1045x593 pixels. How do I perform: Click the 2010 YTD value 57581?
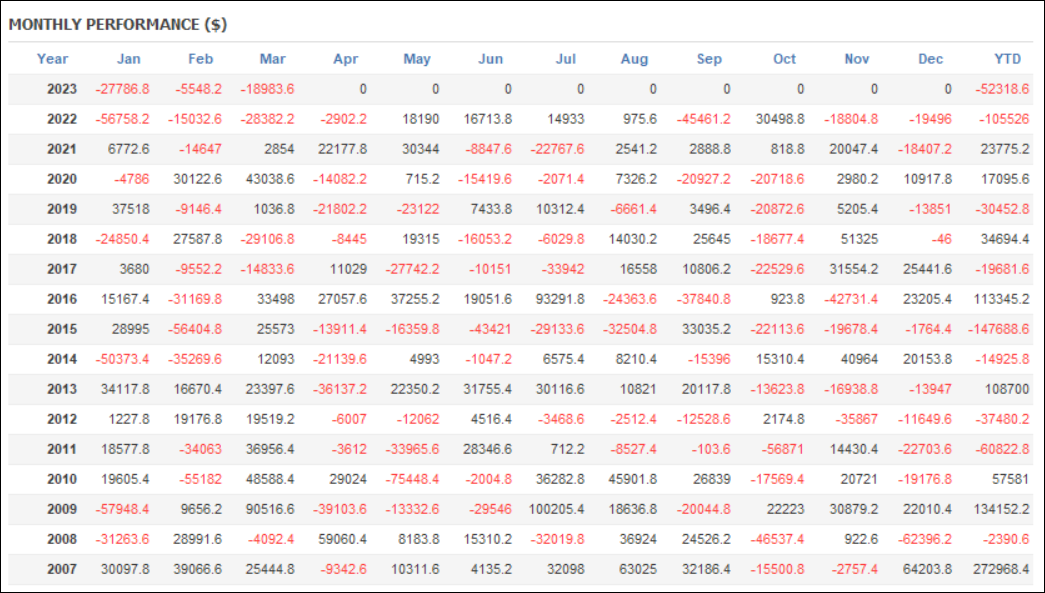click(1010, 478)
